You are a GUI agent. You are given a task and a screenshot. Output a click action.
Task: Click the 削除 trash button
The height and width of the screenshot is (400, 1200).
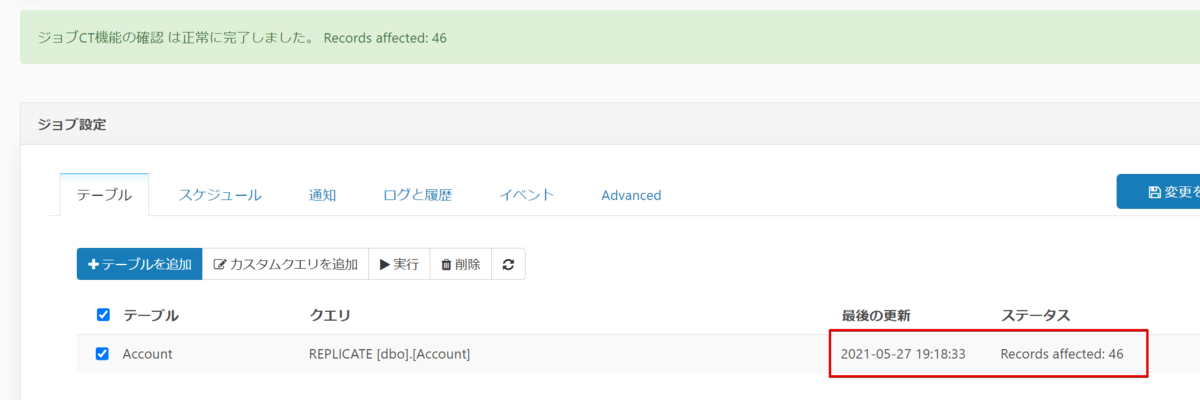(x=460, y=264)
